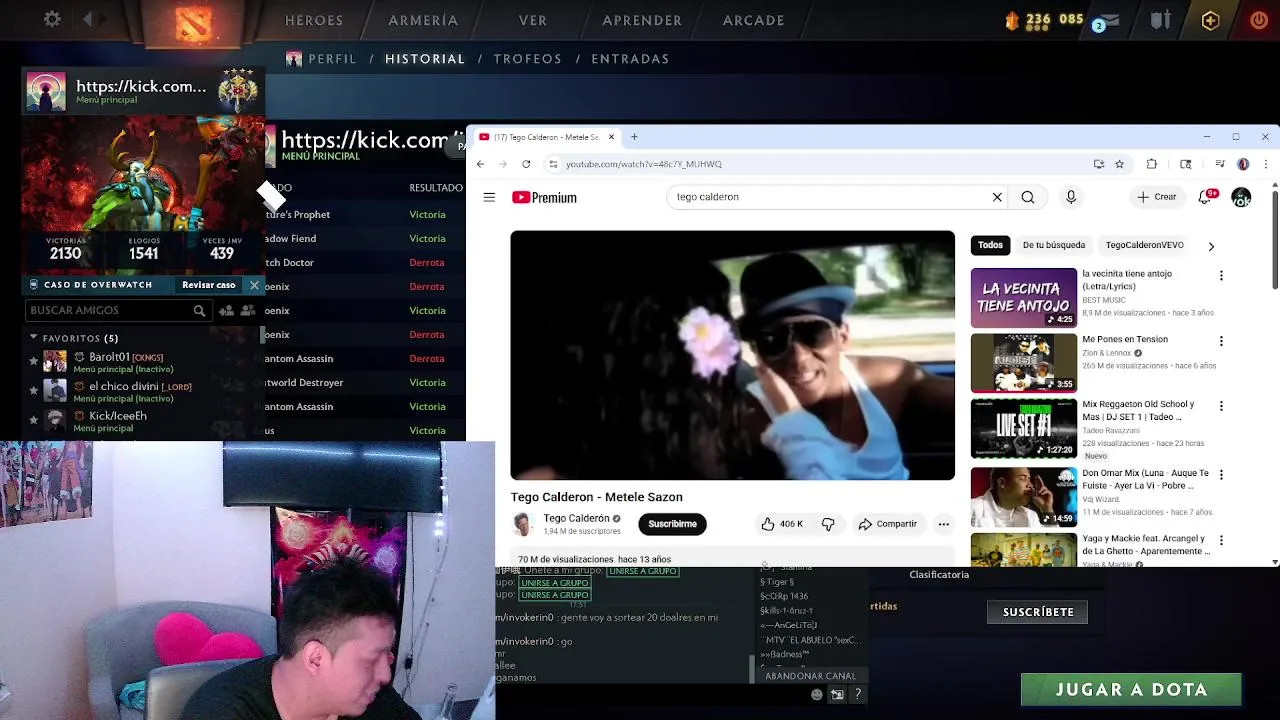The width and height of the screenshot is (1280, 720).
Task: Open Chrome media control icon
Action: (x=1220, y=164)
